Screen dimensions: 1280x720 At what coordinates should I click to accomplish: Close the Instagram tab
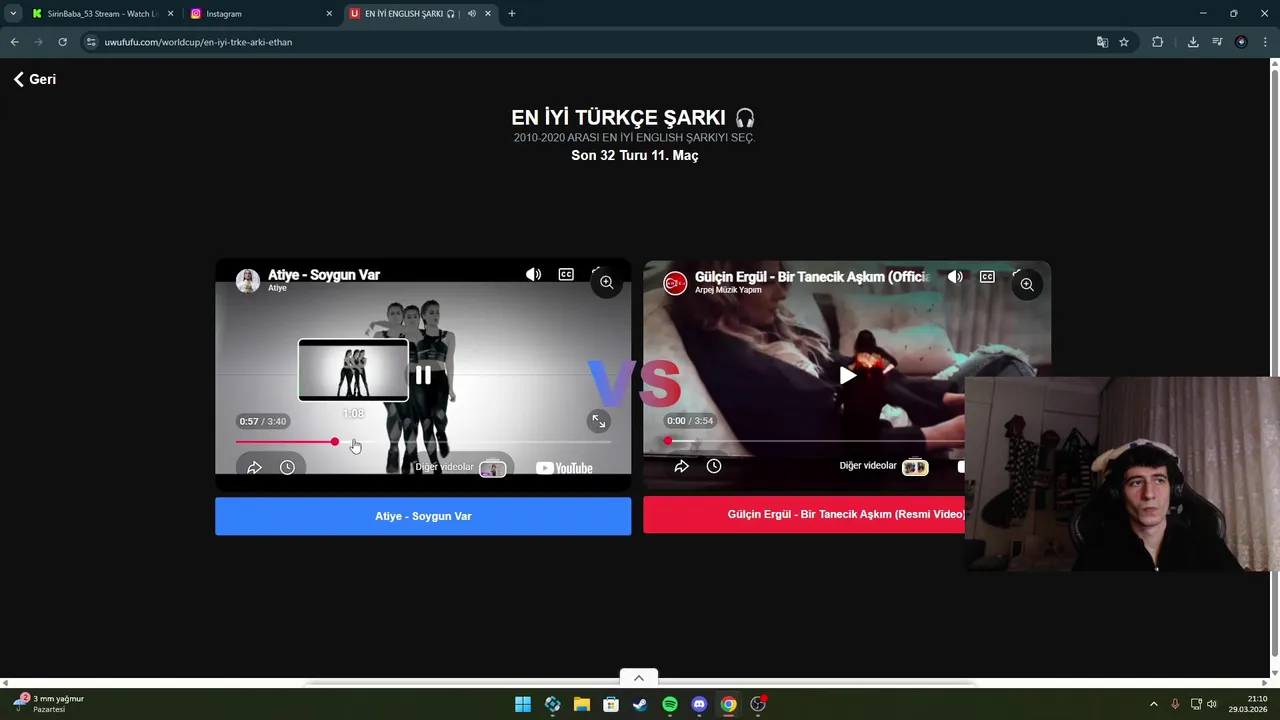point(329,14)
